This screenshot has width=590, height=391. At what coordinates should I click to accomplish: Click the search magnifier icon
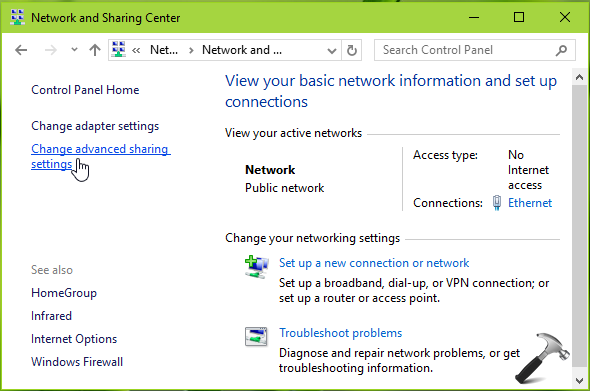click(x=561, y=50)
